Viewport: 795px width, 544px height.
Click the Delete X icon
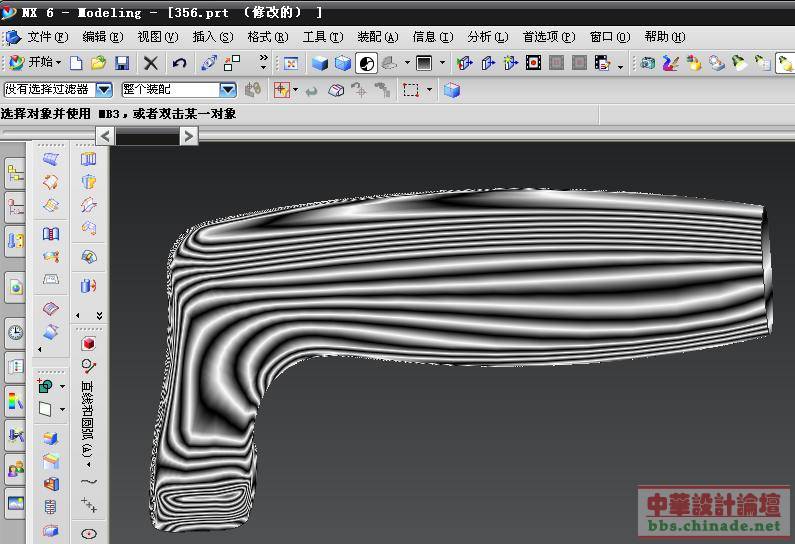tap(151, 63)
